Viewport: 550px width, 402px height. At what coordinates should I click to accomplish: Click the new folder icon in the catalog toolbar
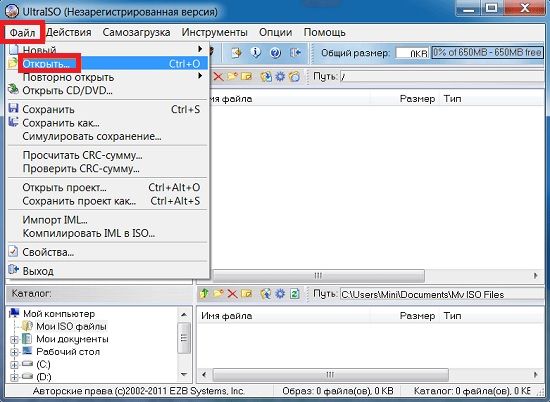[x=218, y=294]
